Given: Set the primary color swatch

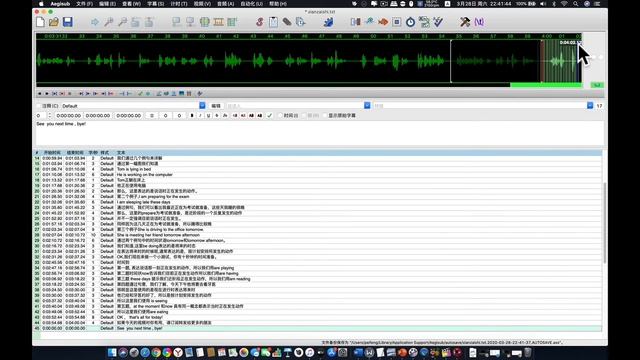Looking at the screenshot, I should click(235, 116).
